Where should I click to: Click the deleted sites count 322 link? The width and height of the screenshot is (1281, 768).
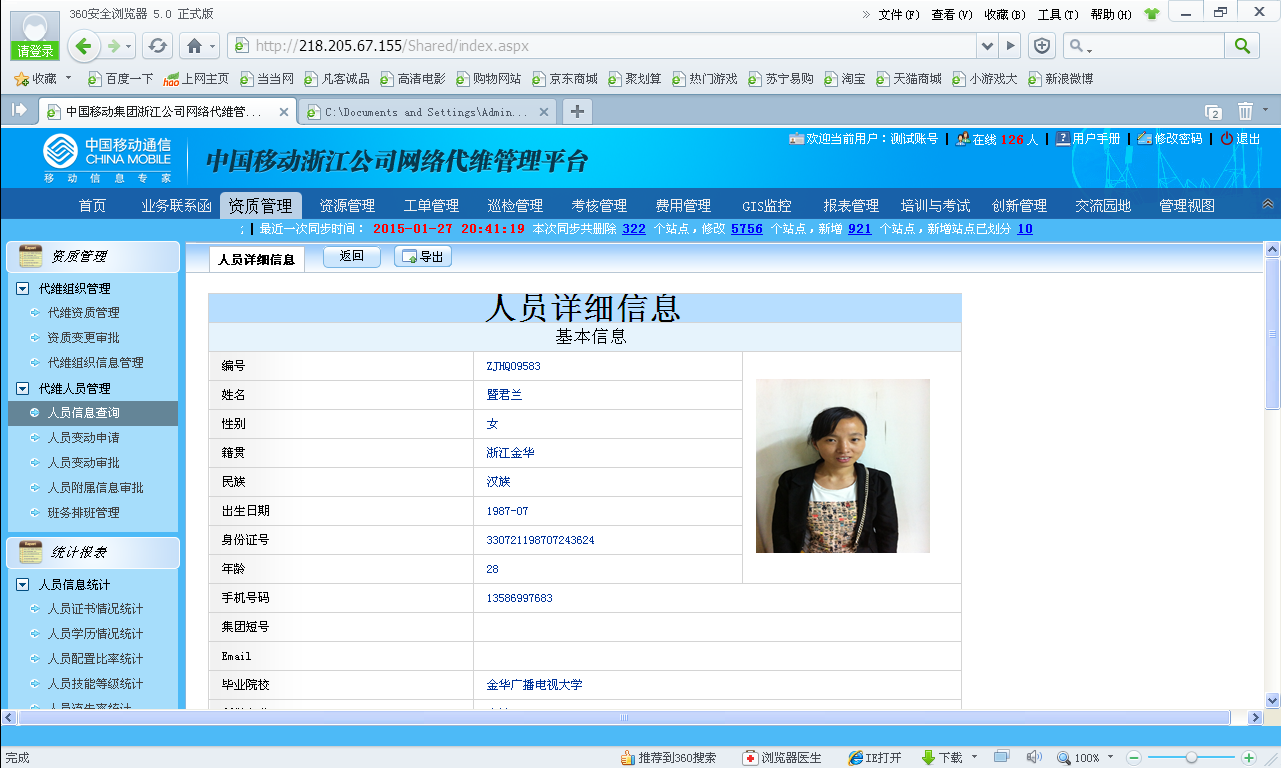click(634, 229)
